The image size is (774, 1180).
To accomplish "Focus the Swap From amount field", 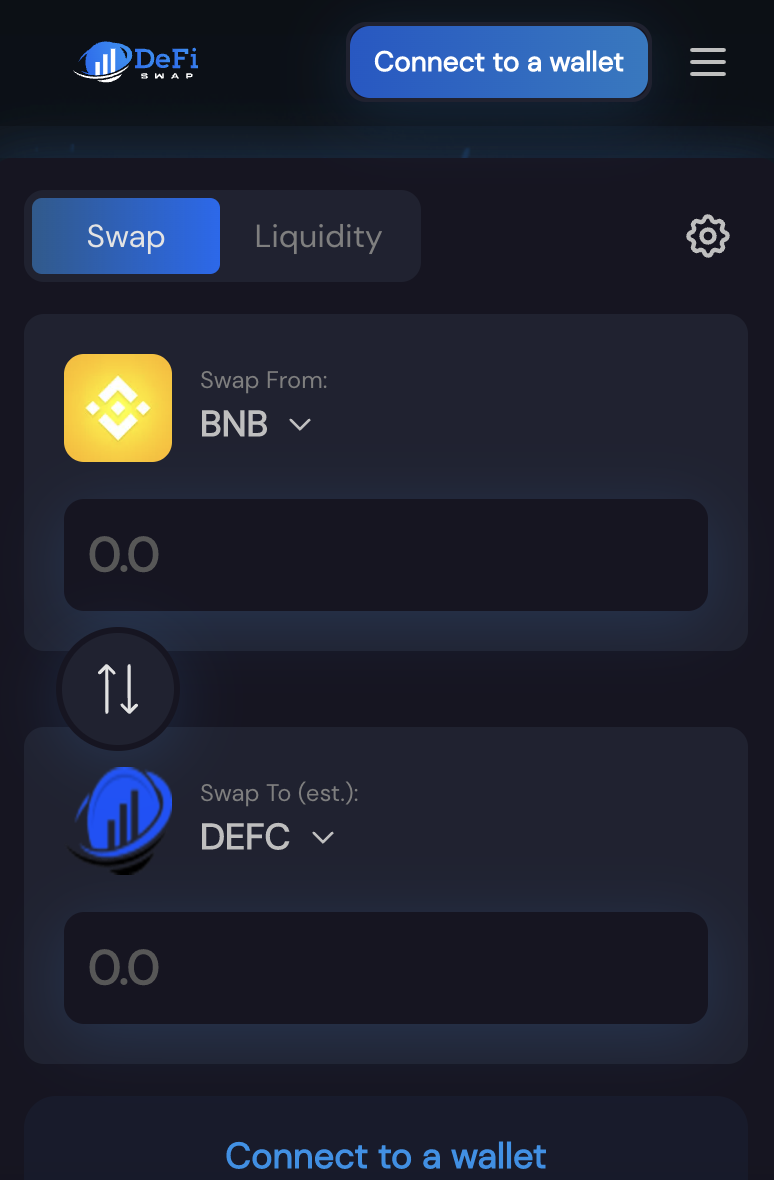I will pyautogui.click(x=386, y=555).
